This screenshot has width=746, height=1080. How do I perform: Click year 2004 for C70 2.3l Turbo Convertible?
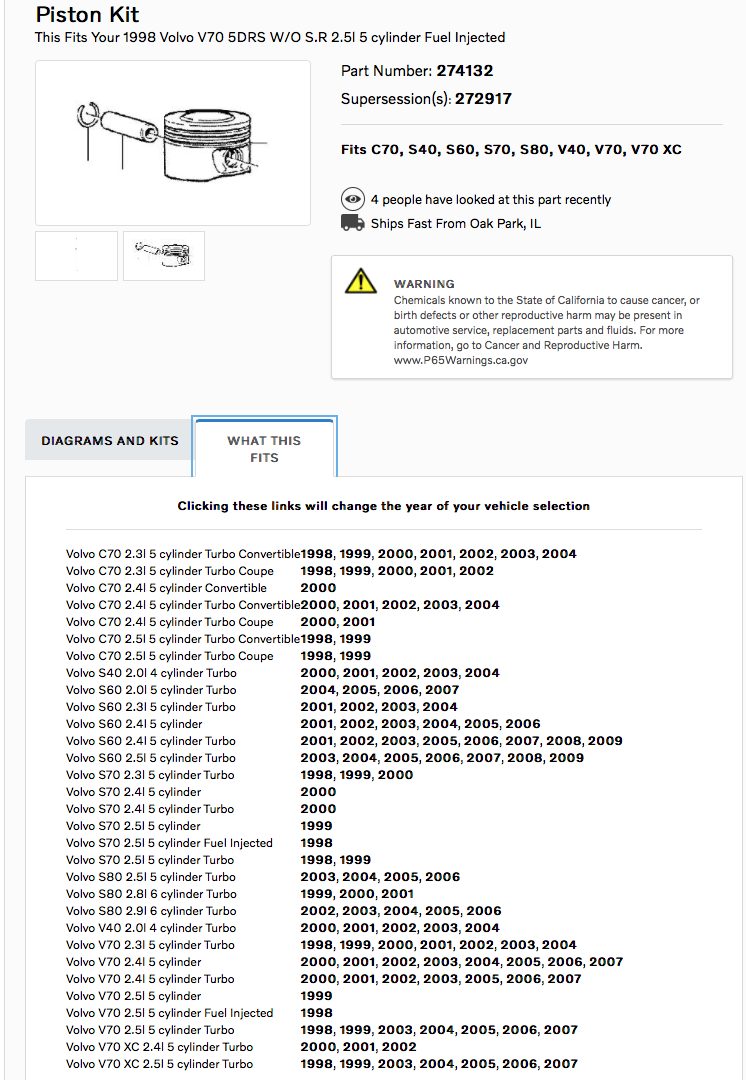(x=559, y=554)
